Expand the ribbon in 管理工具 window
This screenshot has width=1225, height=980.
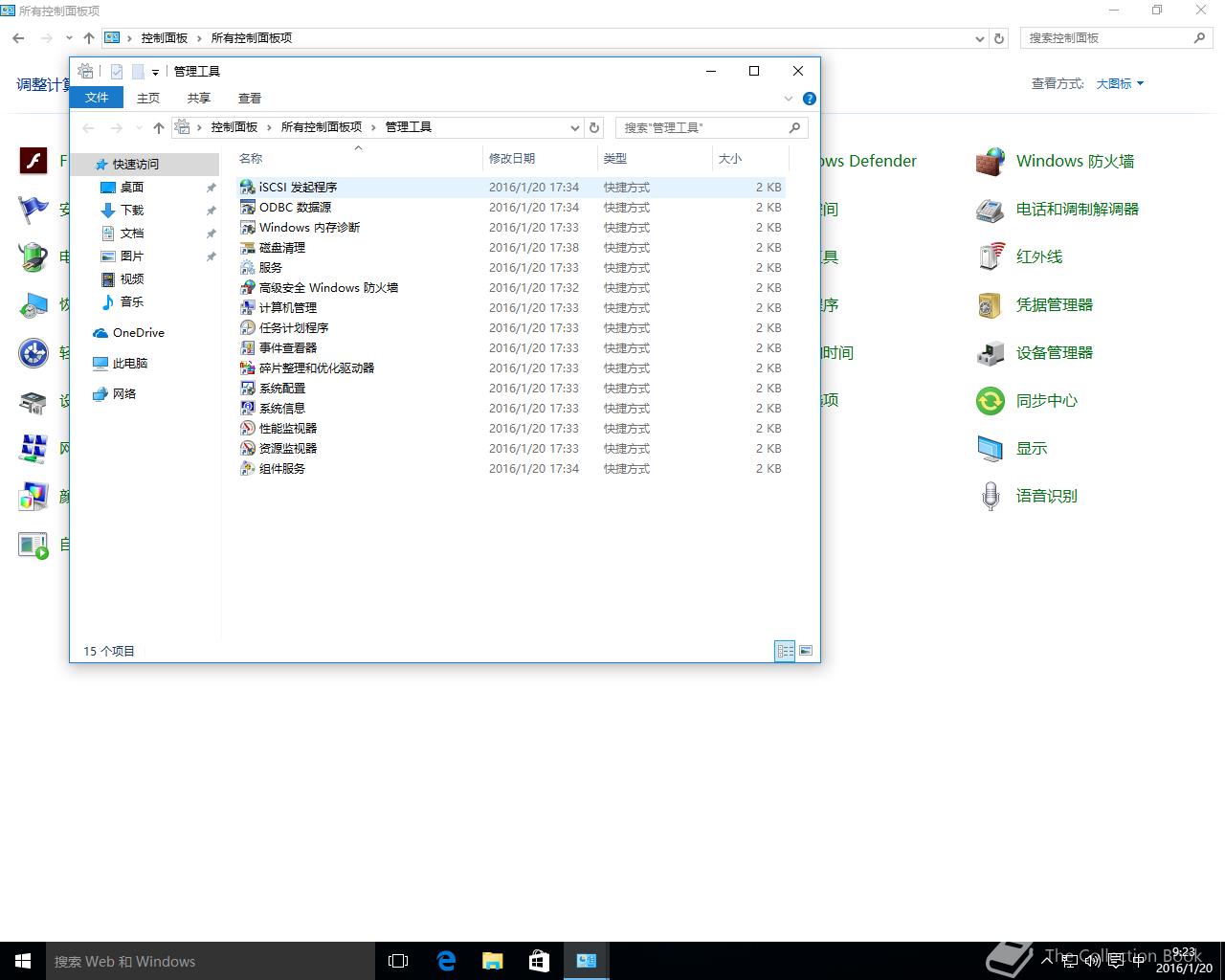click(789, 99)
